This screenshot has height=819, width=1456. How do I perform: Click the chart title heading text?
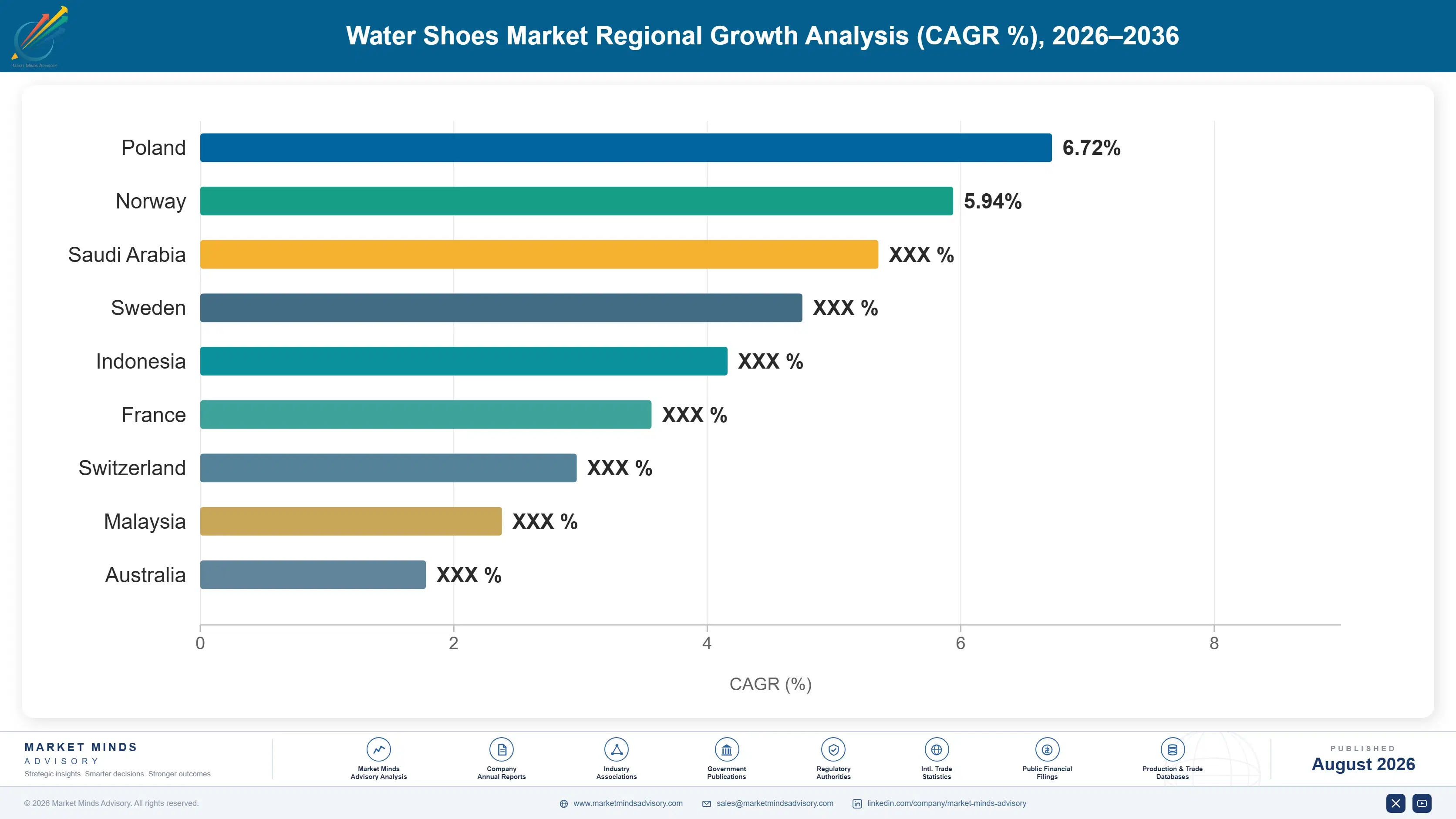pos(762,36)
